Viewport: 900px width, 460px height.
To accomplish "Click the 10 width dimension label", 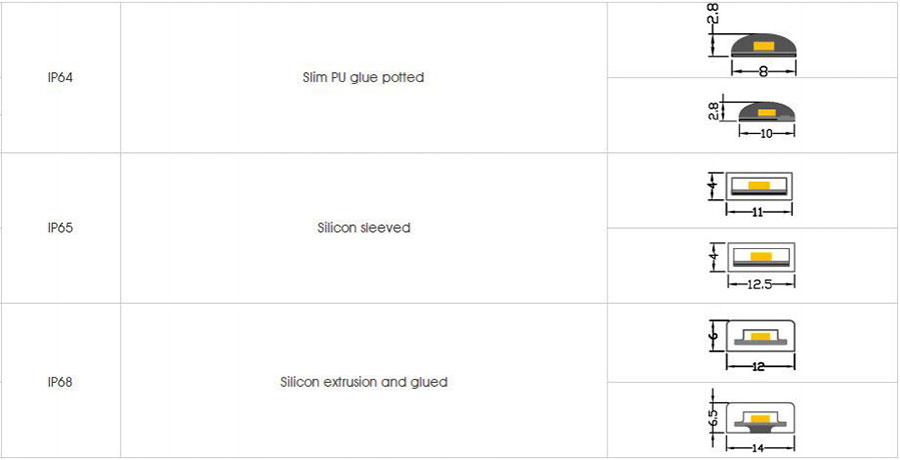I will (x=767, y=133).
